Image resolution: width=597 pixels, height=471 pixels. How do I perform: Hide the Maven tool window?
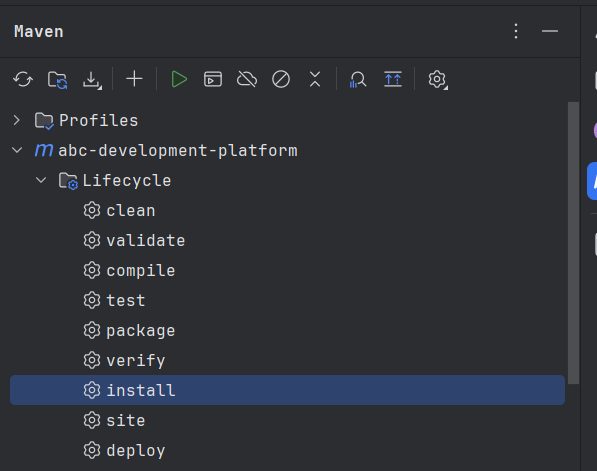coord(550,31)
